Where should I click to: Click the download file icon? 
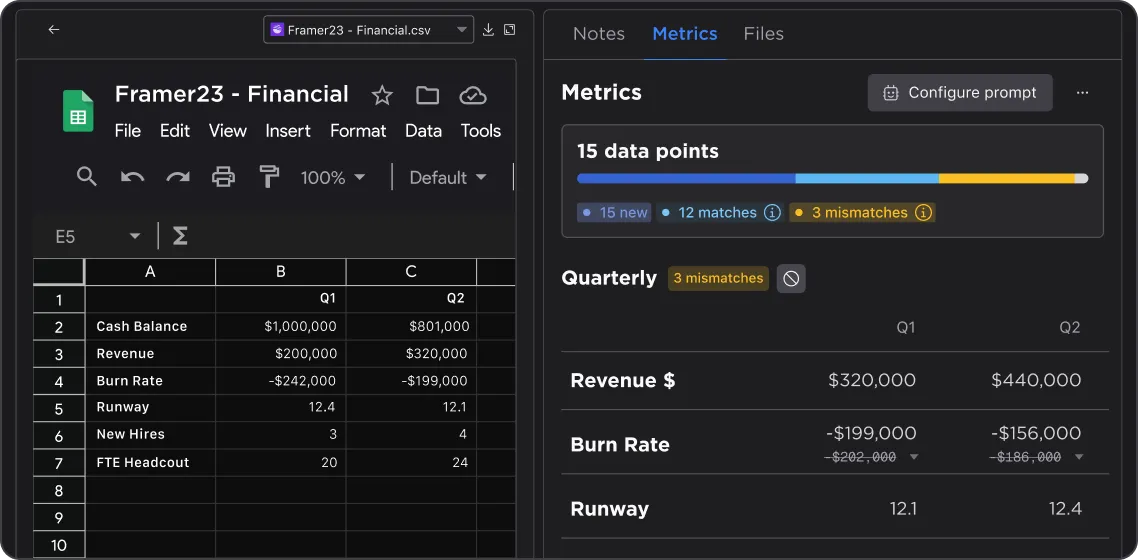click(488, 30)
